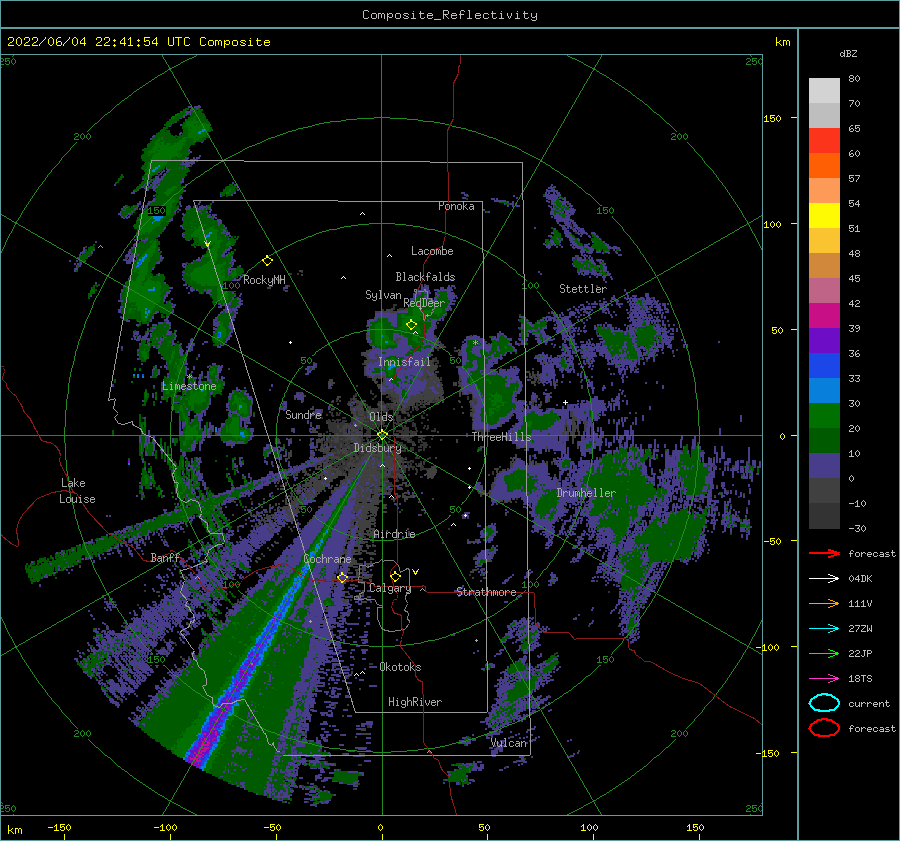Viewport: 900px width, 841px height.
Task: Click the Drumheller label
Action: point(586,493)
